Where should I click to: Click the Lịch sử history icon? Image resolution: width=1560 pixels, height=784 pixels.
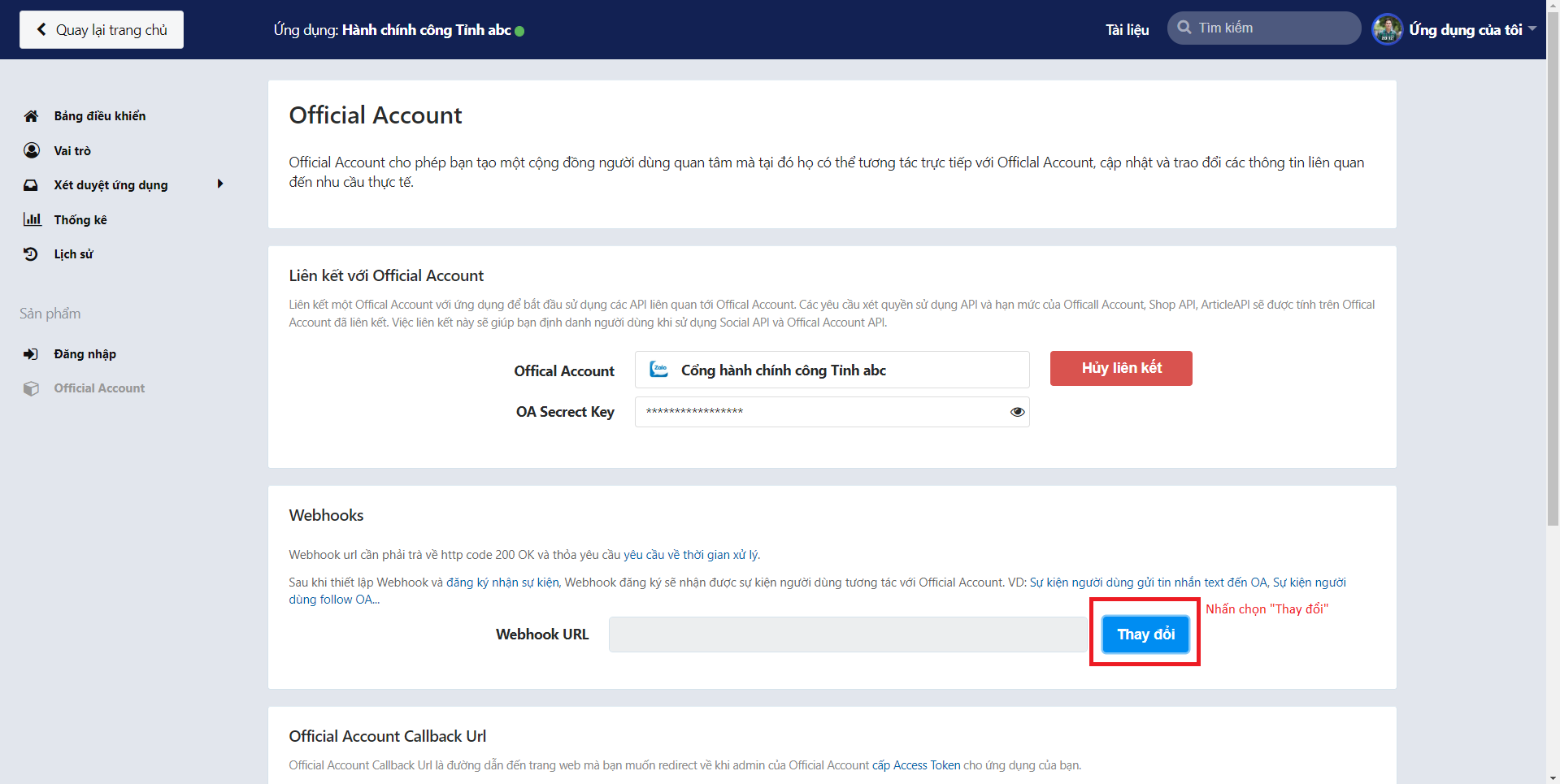coord(31,254)
